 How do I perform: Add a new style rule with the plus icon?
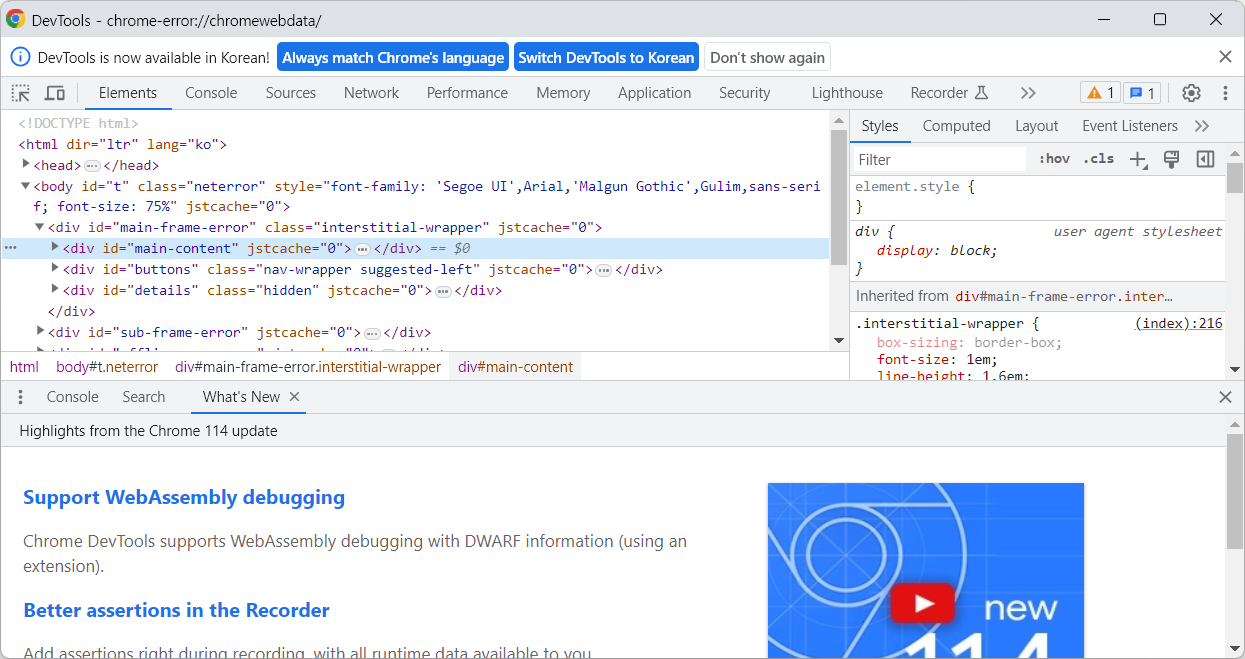point(1137,159)
